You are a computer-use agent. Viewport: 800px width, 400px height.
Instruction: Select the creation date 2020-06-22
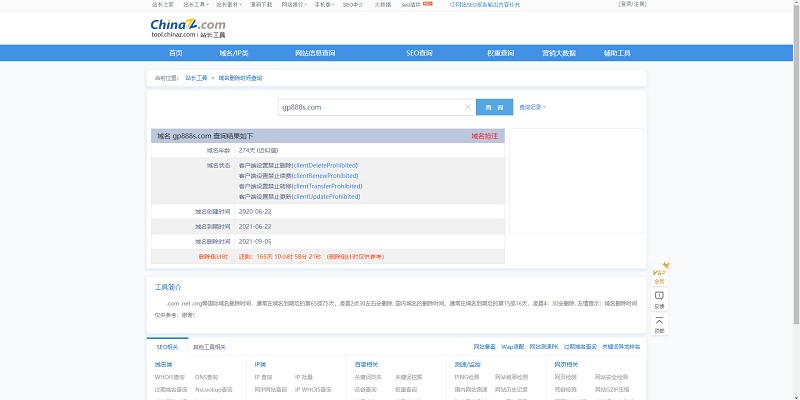255,211
